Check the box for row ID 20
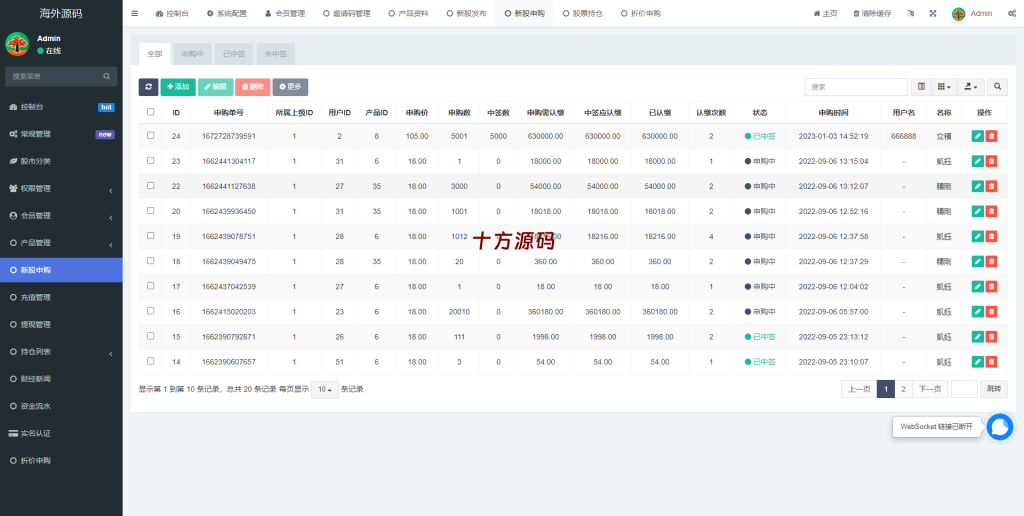Screen dimensions: 1024x516 click(151, 210)
